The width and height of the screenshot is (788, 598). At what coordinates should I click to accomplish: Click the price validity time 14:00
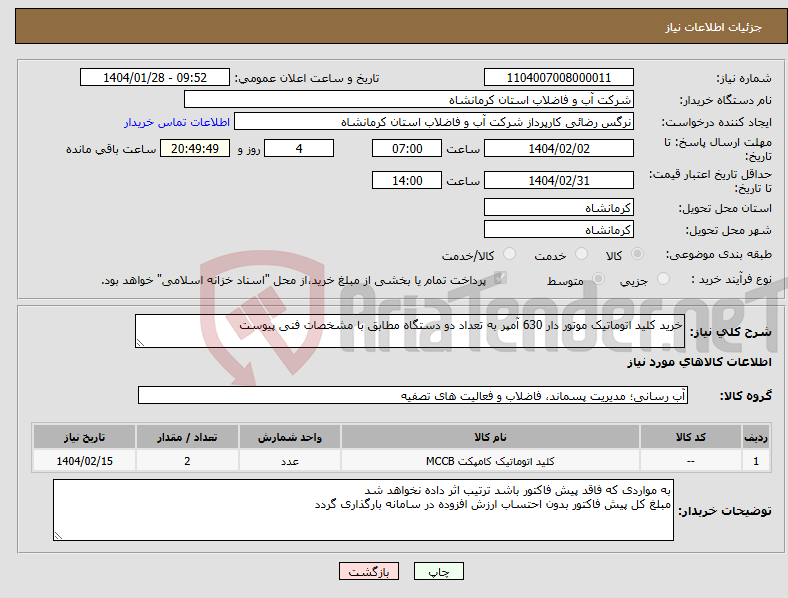(x=407, y=180)
